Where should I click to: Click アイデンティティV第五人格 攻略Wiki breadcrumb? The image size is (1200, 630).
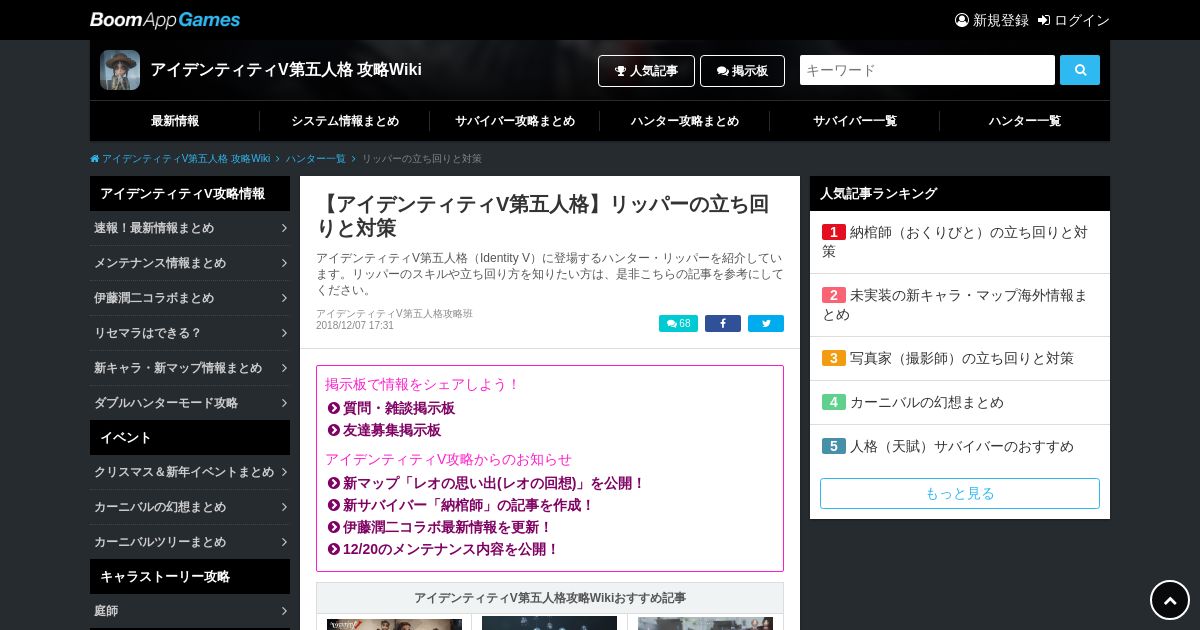coord(186,159)
